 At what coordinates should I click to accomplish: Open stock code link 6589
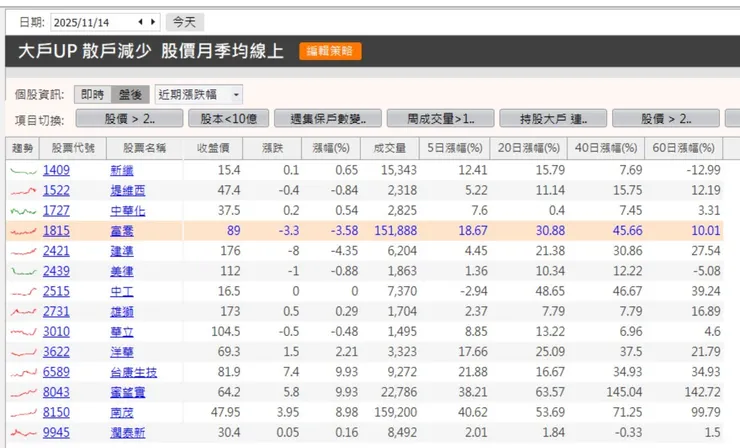56,372
